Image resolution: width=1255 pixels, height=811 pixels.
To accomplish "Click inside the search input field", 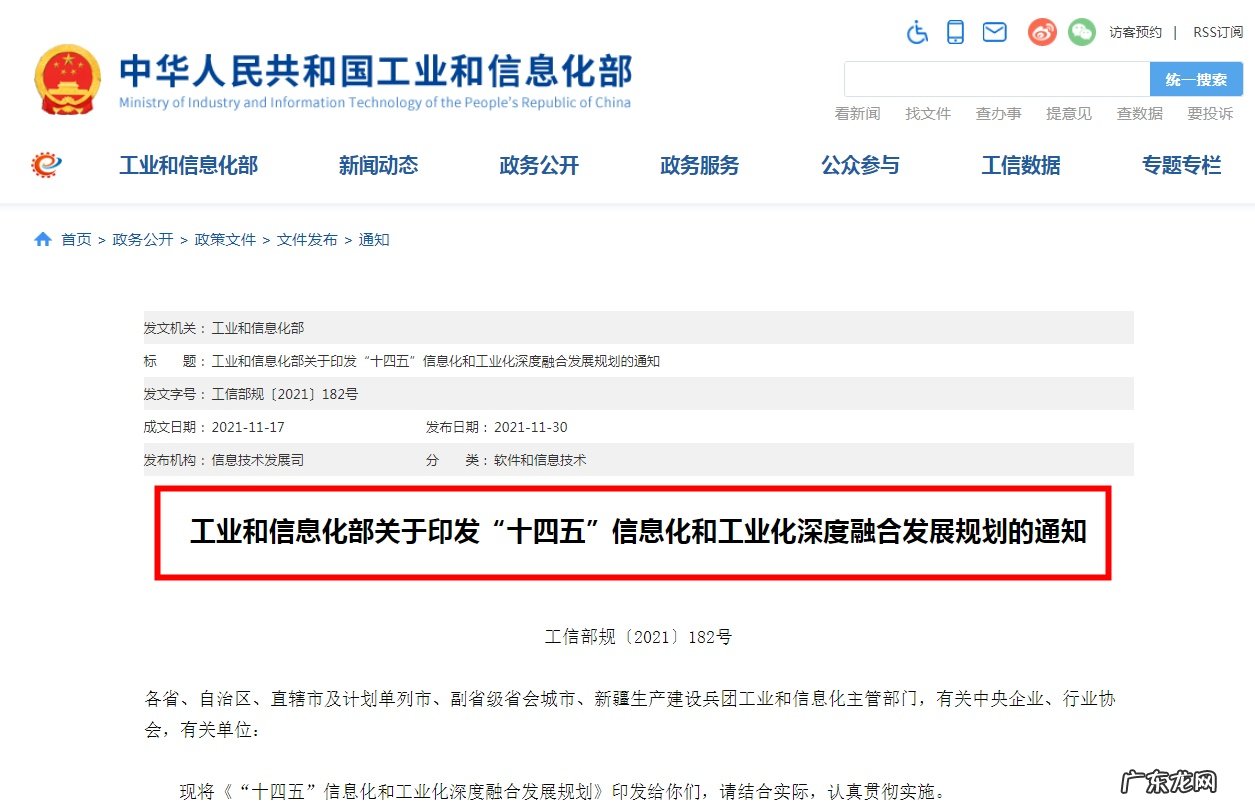I will (x=995, y=79).
